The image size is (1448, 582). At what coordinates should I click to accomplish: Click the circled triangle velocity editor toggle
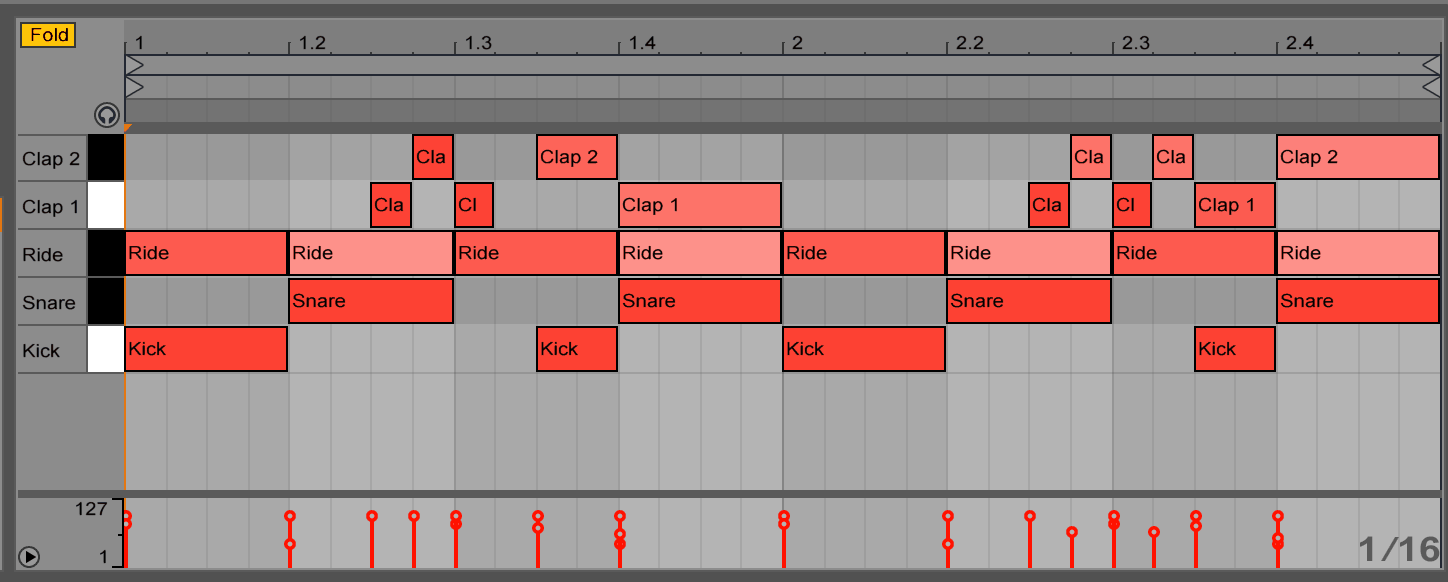30,556
